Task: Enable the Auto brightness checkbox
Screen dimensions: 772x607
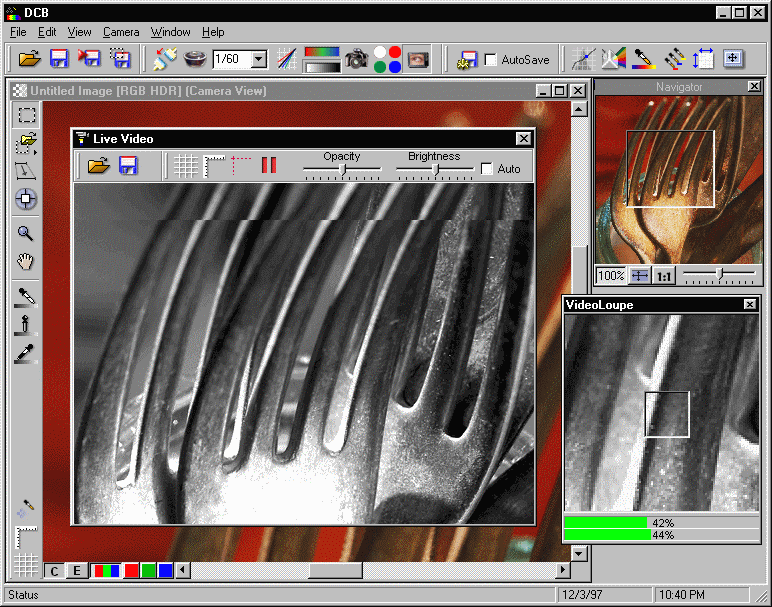Action: [x=486, y=169]
